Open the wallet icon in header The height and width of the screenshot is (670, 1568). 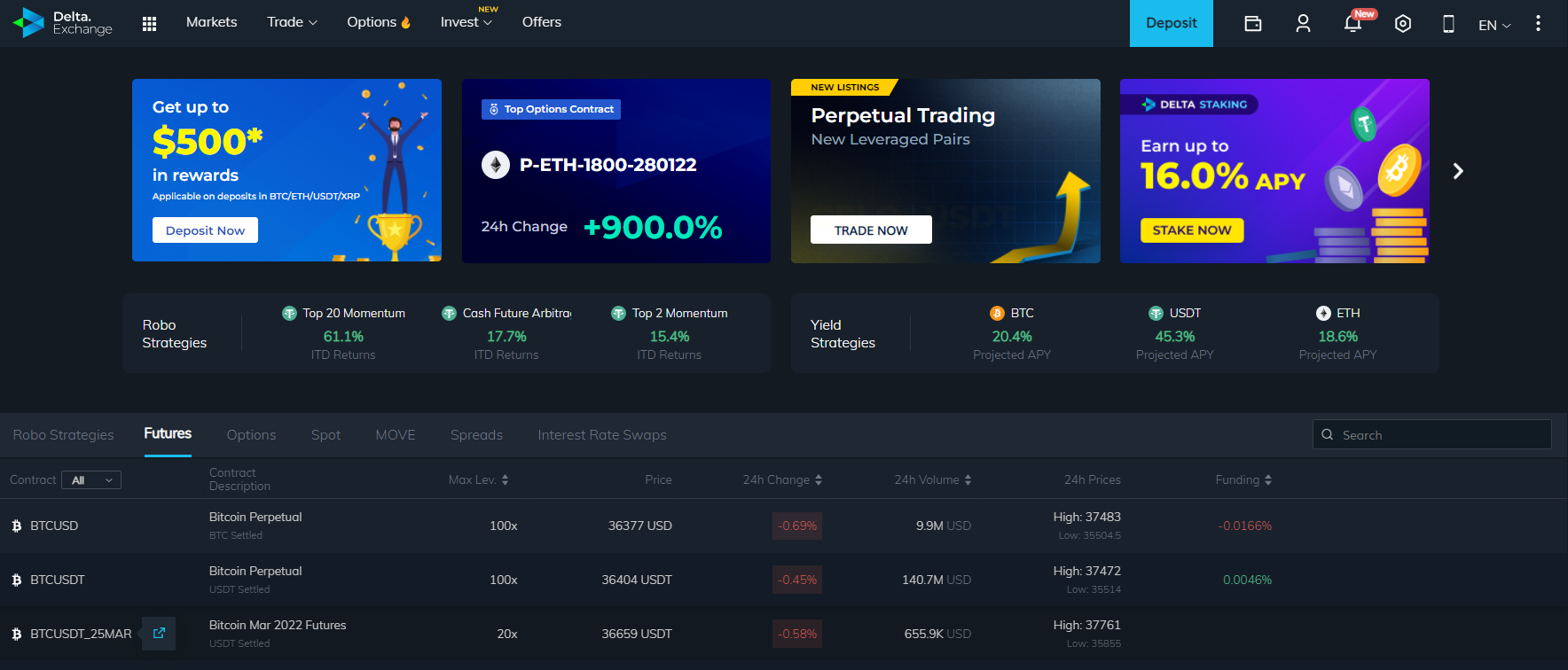pyautogui.click(x=1252, y=24)
